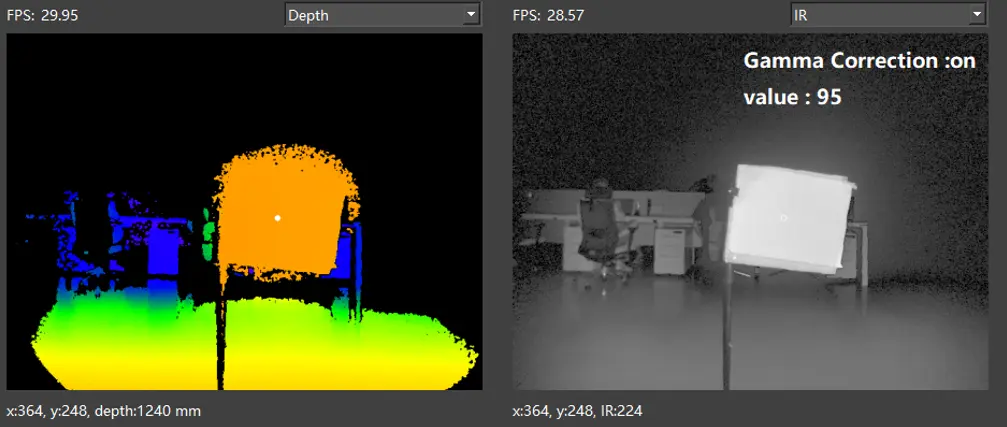This screenshot has height=427, width=1007.
Task: Click the center marker in the IR image
Action: (784, 218)
